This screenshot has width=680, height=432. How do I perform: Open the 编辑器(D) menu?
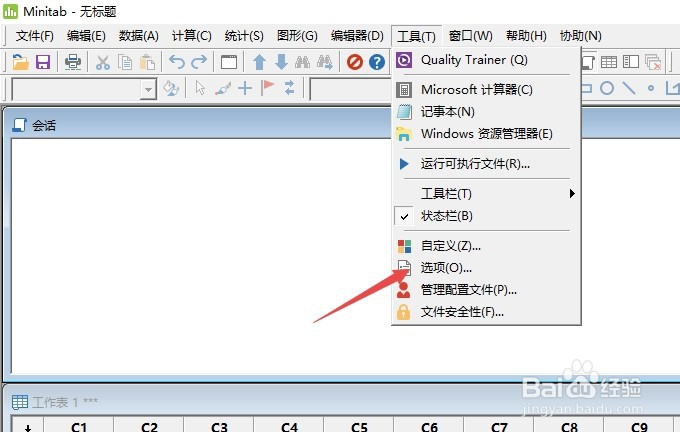tap(357, 36)
